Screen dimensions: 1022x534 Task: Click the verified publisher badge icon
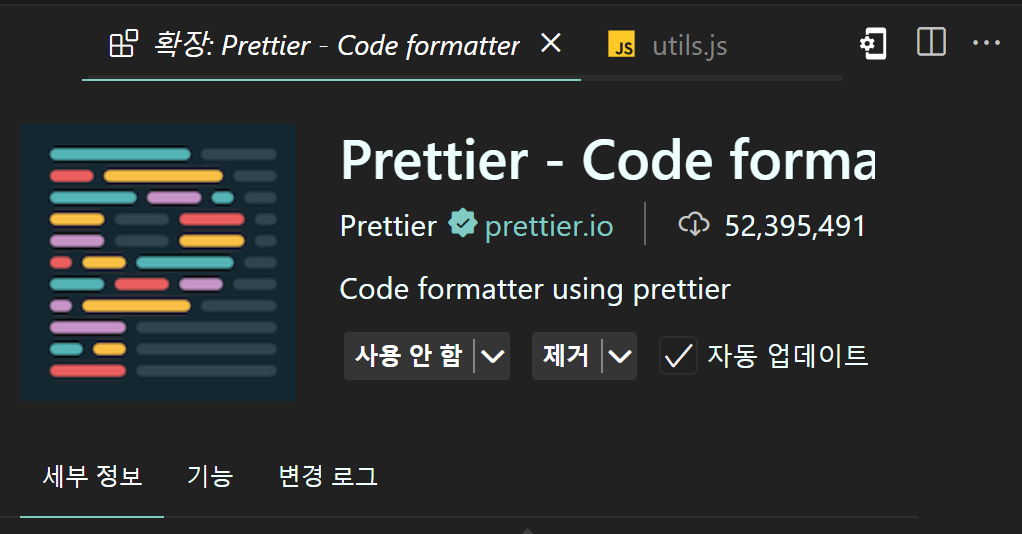tap(463, 224)
